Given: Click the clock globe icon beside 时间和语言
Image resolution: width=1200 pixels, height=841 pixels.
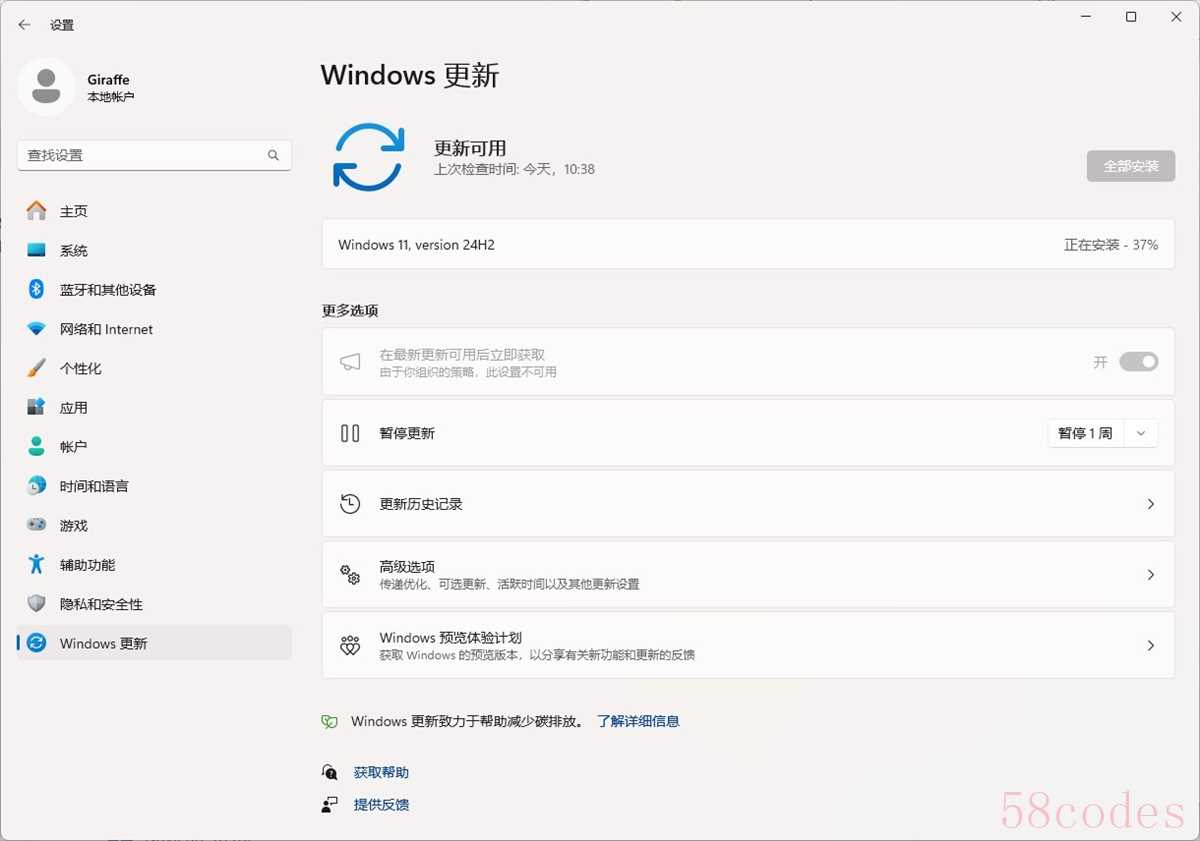Looking at the screenshot, I should click(x=37, y=486).
